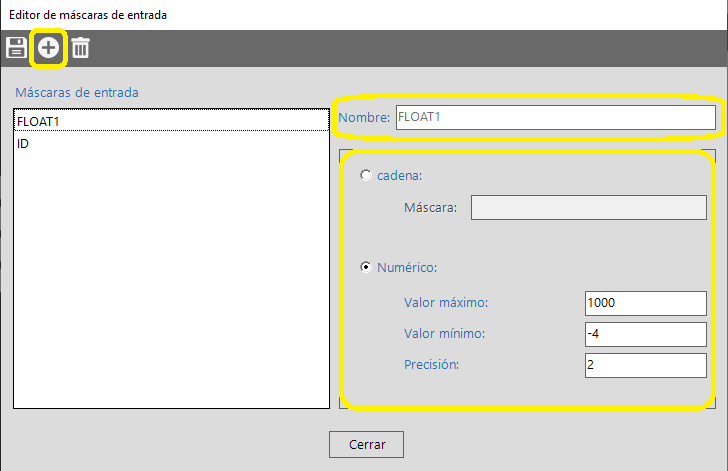This screenshot has width=728, height=471.
Task: Select FLOAT1 in the mask list
Action: tap(171, 120)
